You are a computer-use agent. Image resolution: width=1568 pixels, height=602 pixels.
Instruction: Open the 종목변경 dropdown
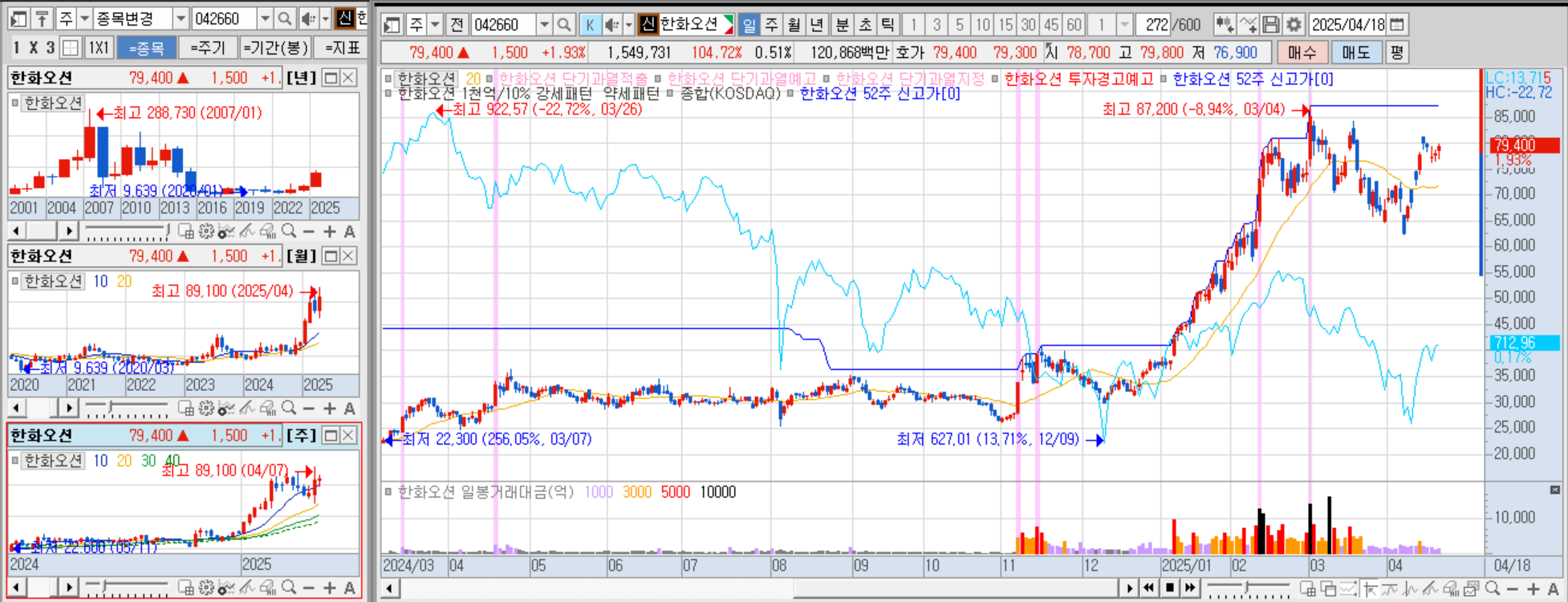(x=181, y=18)
